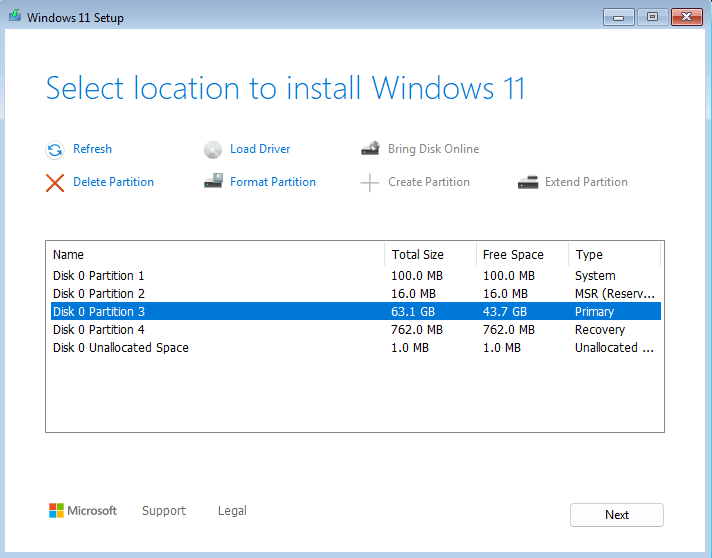Click the Load Driver link

pos(260,149)
